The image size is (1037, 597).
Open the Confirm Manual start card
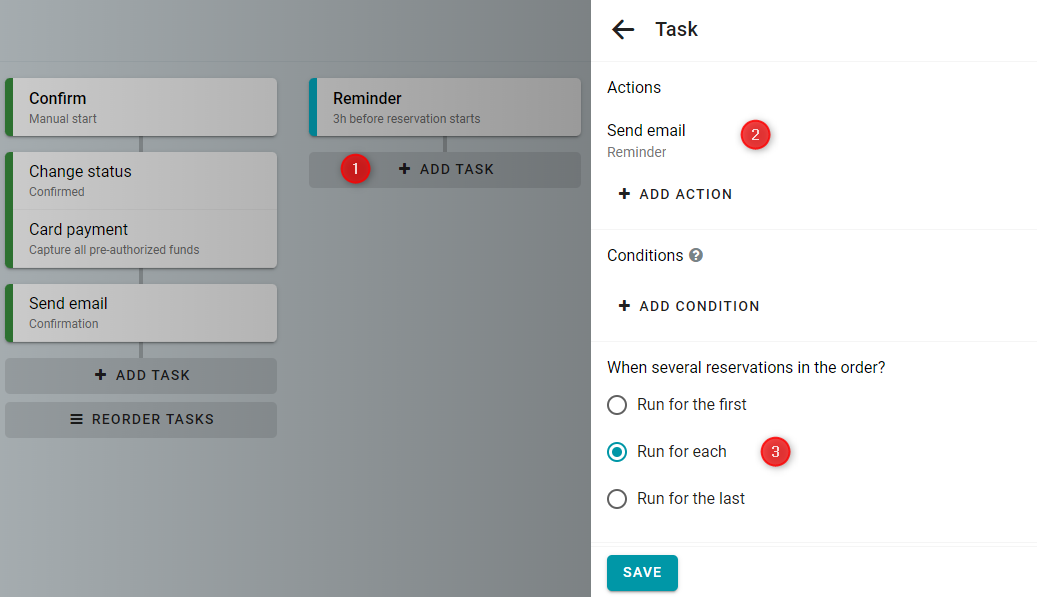pyautogui.click(x=141, y=107)
